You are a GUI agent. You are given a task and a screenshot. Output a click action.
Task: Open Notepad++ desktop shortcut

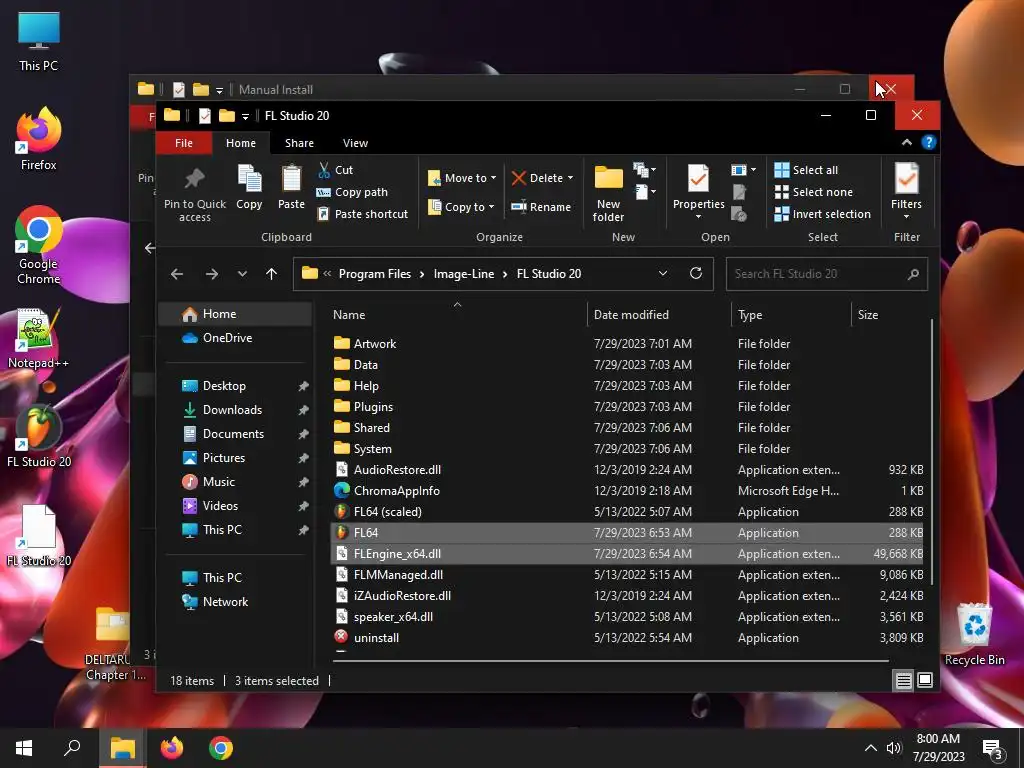point(39,338)
